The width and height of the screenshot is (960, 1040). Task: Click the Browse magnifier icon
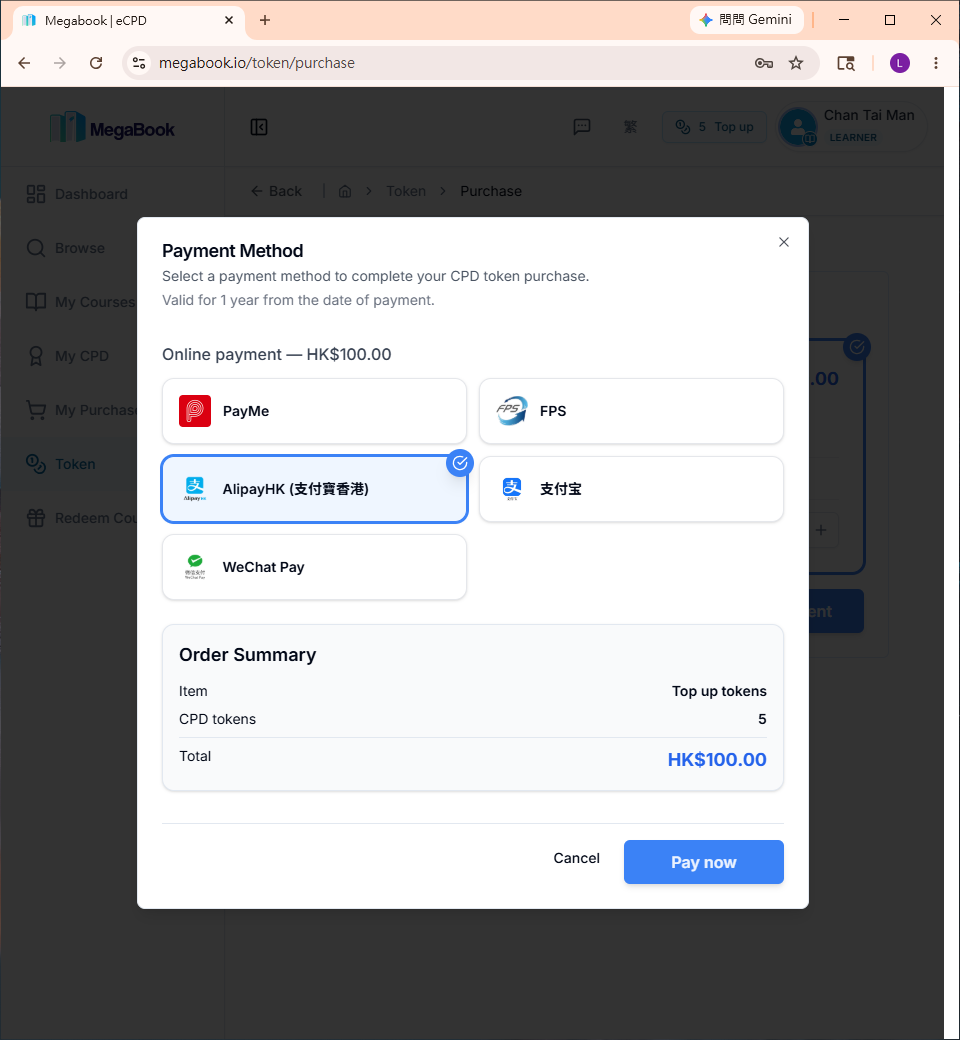click(x=36, y=248)
